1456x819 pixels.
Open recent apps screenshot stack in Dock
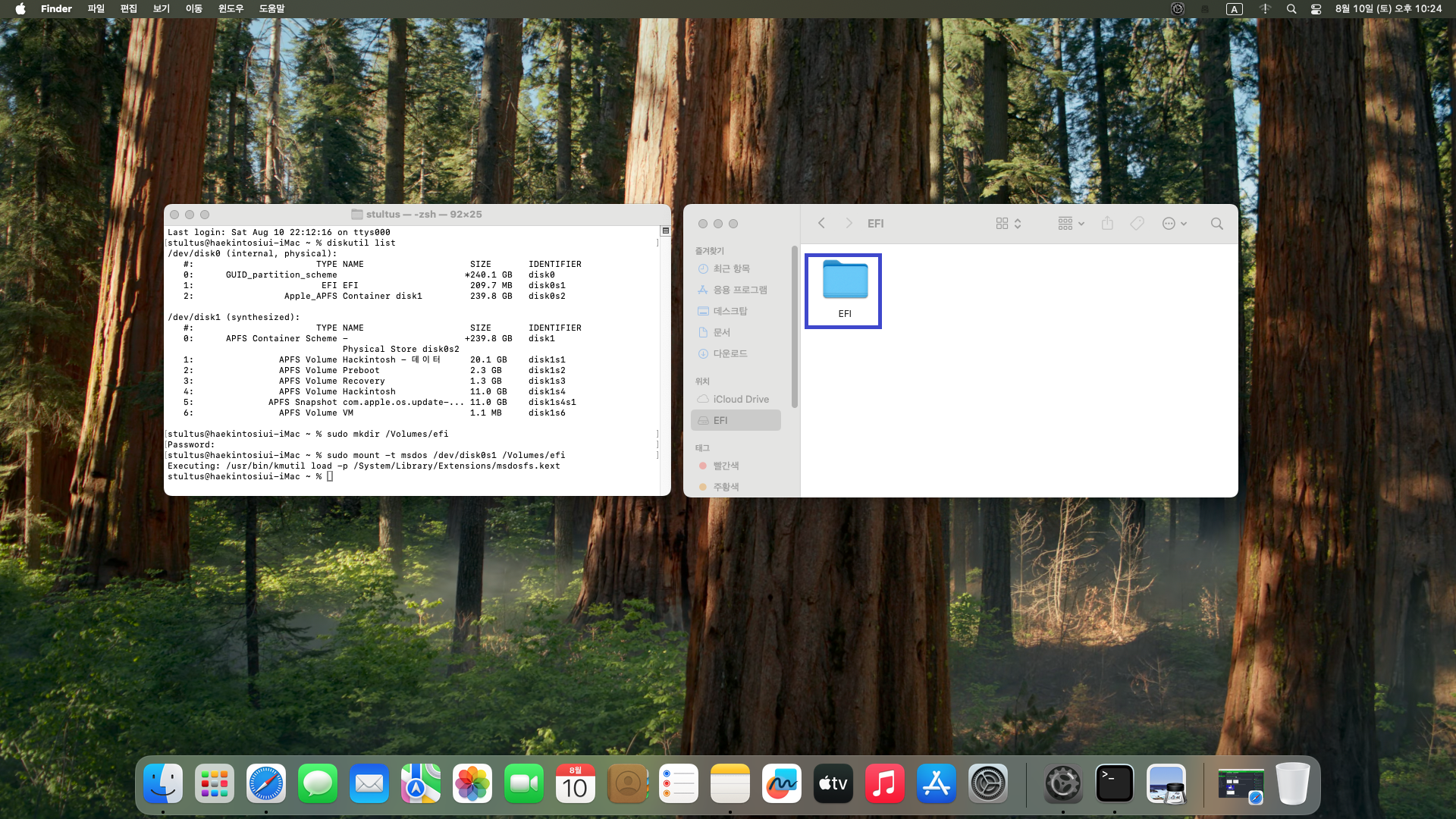click(1241, 783)
